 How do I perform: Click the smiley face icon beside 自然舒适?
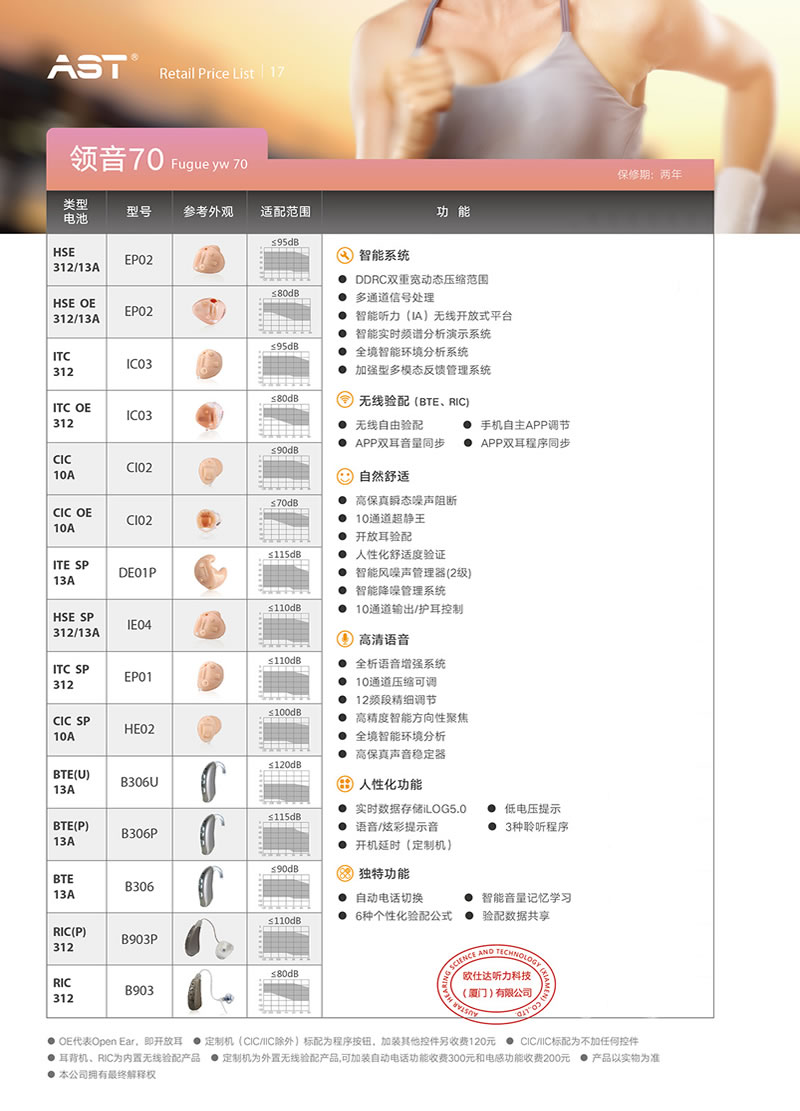tap(345, 476)
